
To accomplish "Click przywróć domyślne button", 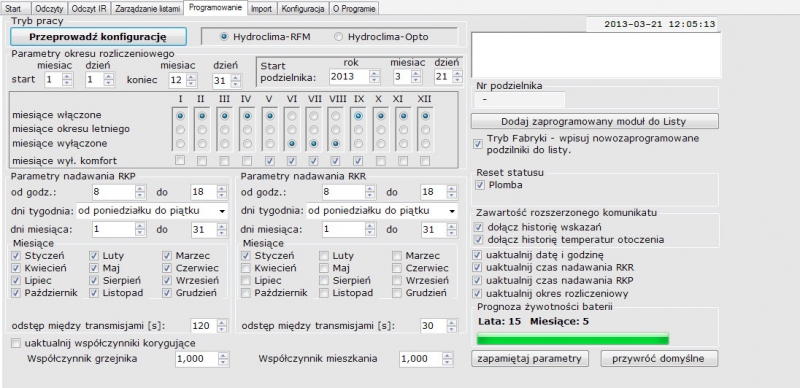I will click(659, 358).
